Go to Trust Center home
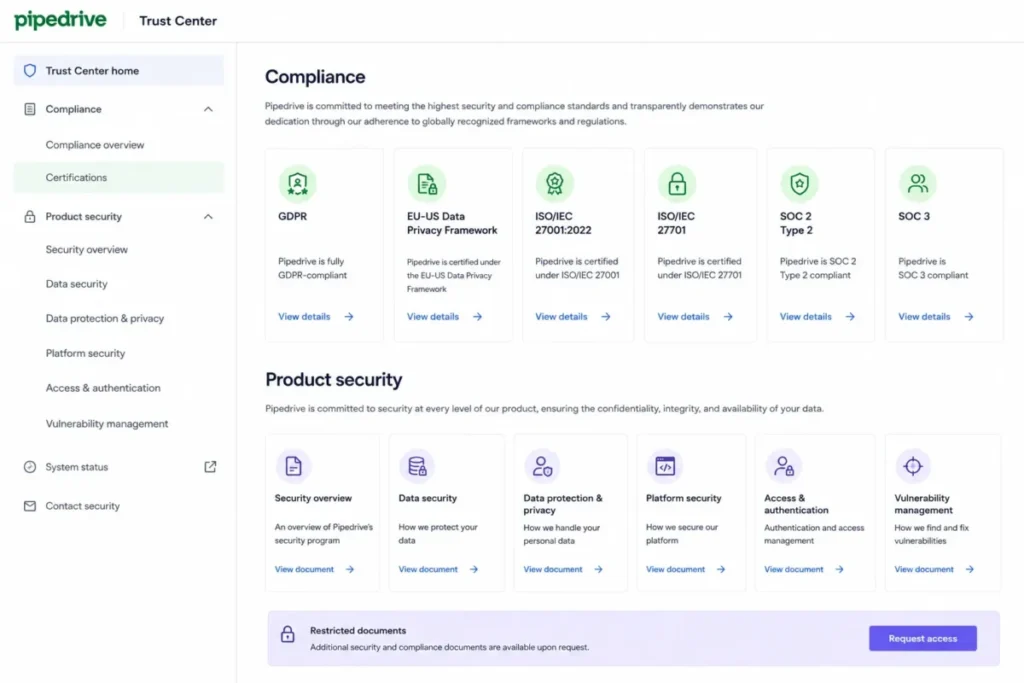This screenshot has height=683, width=1024. click(x=118, y=71)
